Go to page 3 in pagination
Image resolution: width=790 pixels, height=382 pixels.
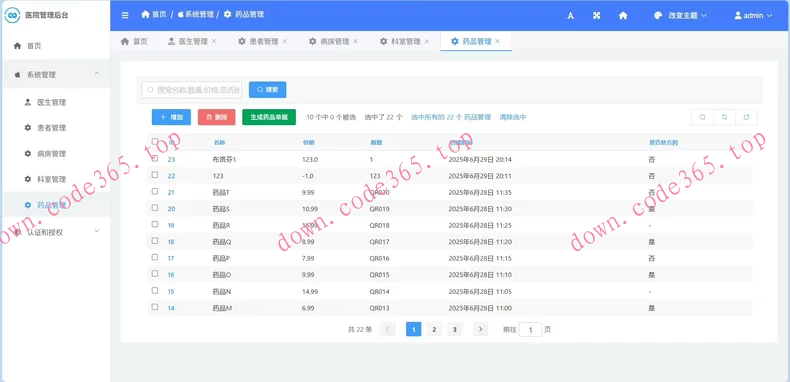(x=454, y=330)
